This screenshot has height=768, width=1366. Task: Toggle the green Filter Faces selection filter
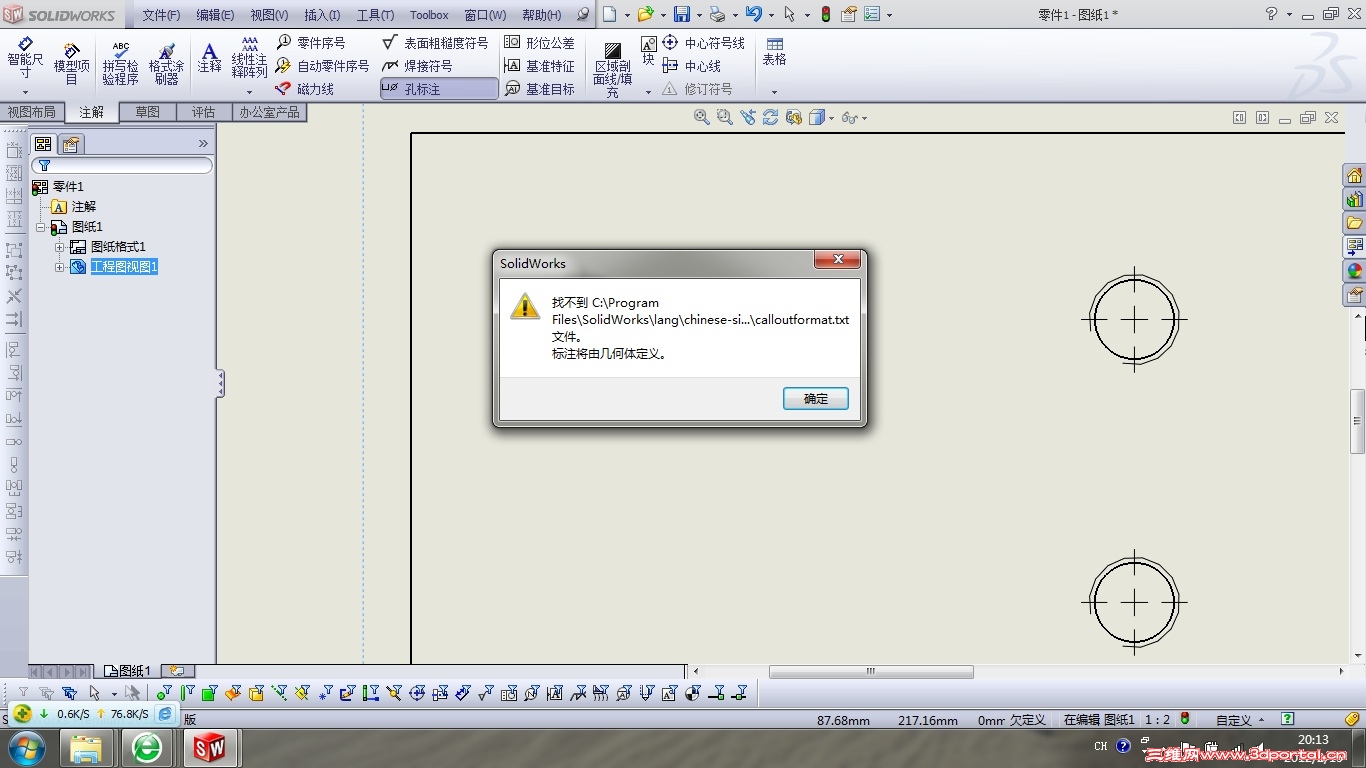point(210,692)
